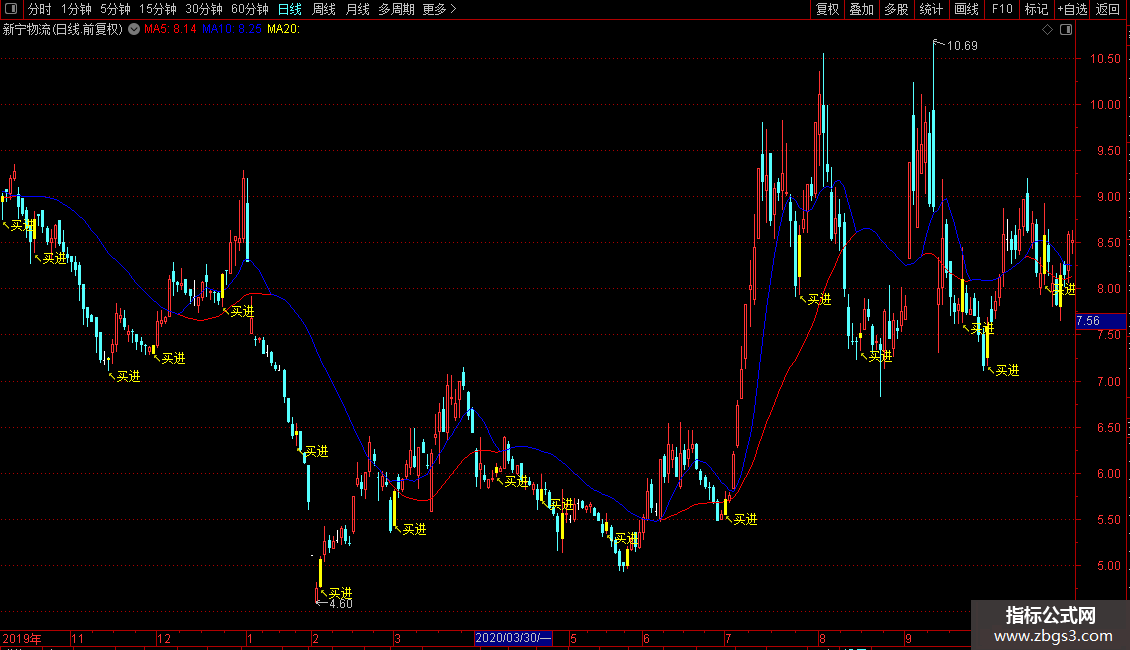Select the 60分钟 period tab

(x=250, y=9)
